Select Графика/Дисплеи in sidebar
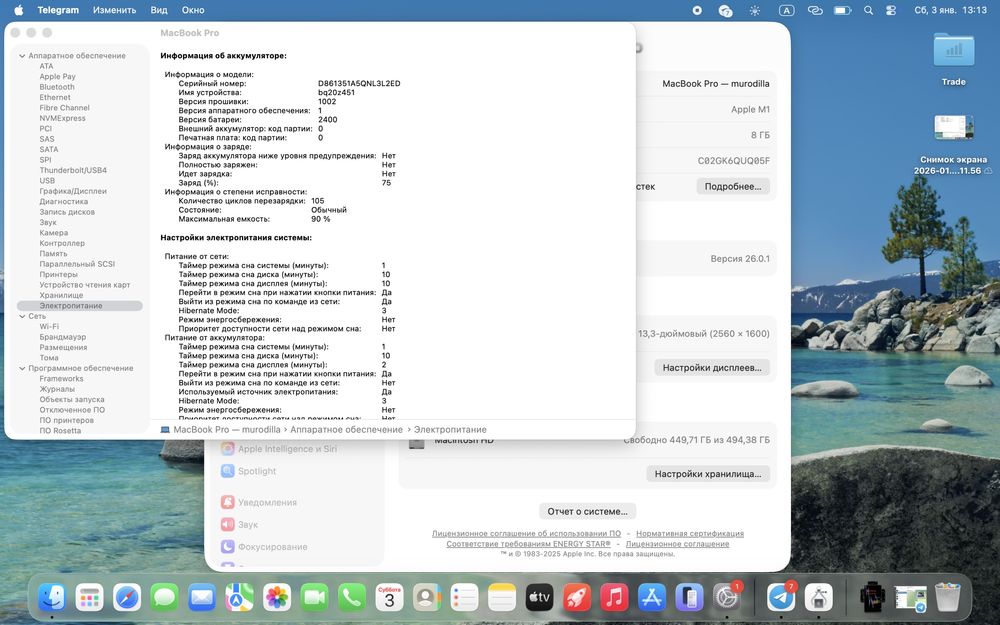 click(x=73, y=191)
